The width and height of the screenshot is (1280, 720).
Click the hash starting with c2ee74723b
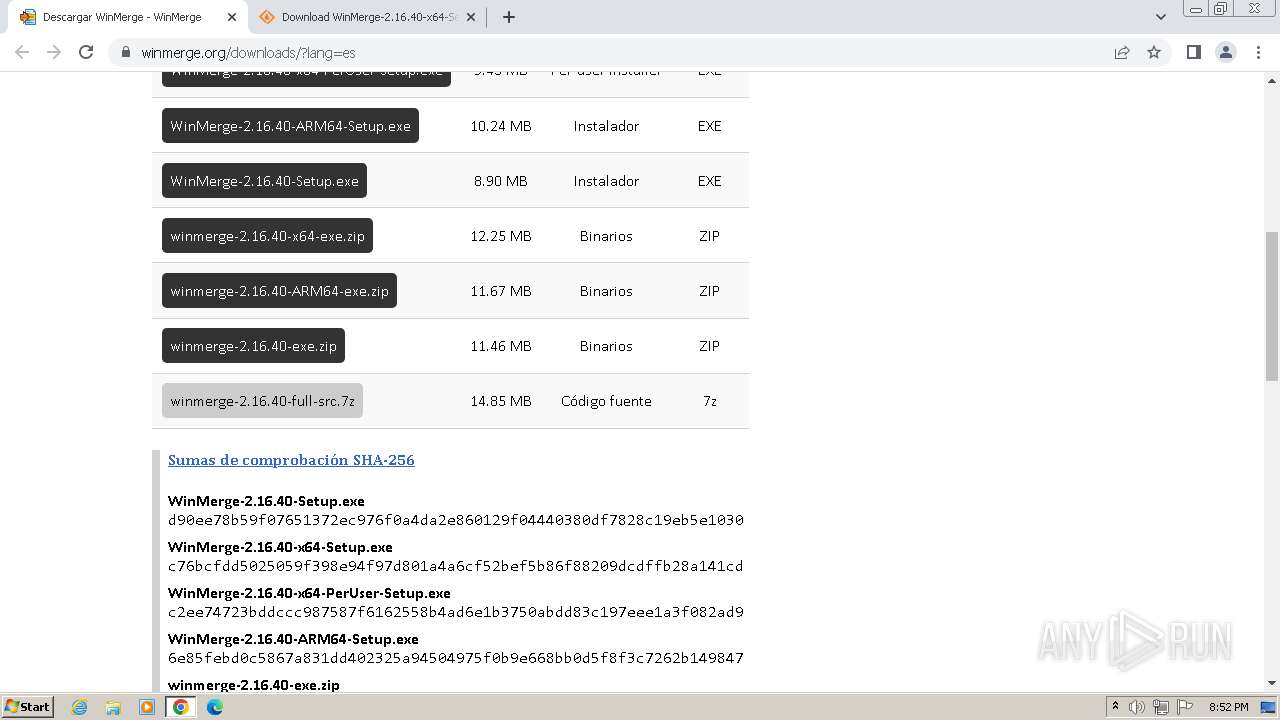[x=456, y=612]
